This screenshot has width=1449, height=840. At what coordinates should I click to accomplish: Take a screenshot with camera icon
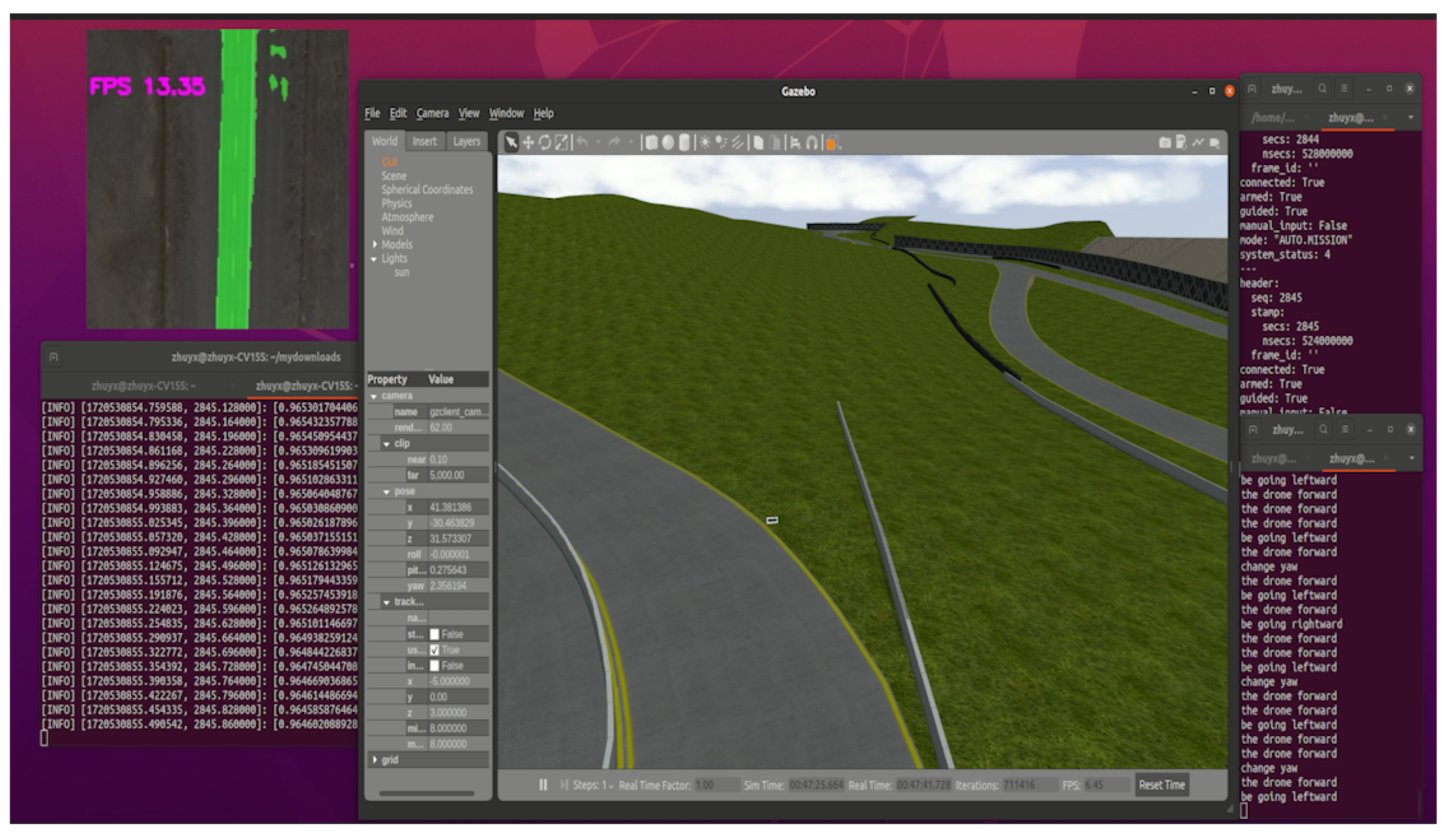1164,143
